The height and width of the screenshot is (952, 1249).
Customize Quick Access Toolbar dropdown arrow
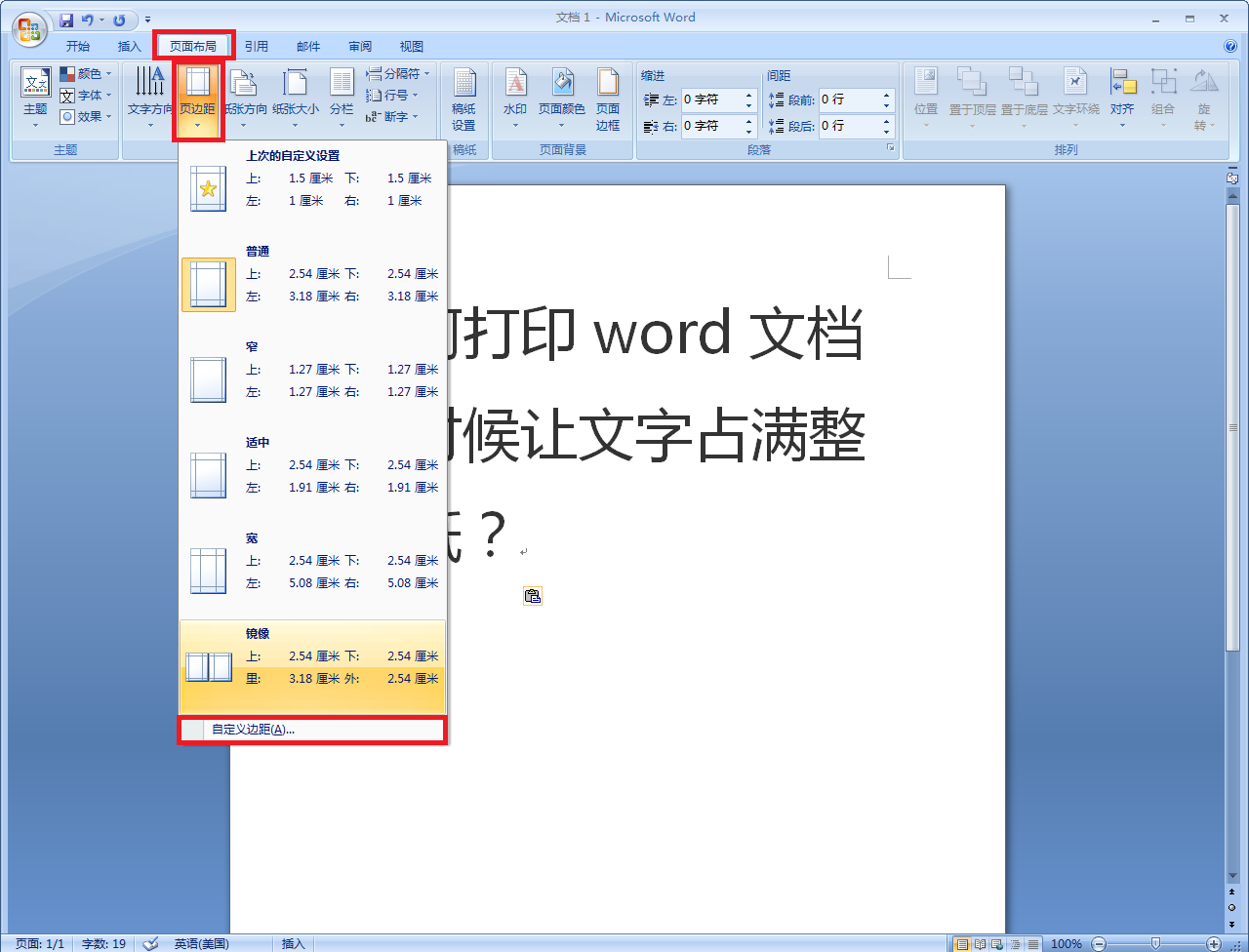[x=147, y=20]
